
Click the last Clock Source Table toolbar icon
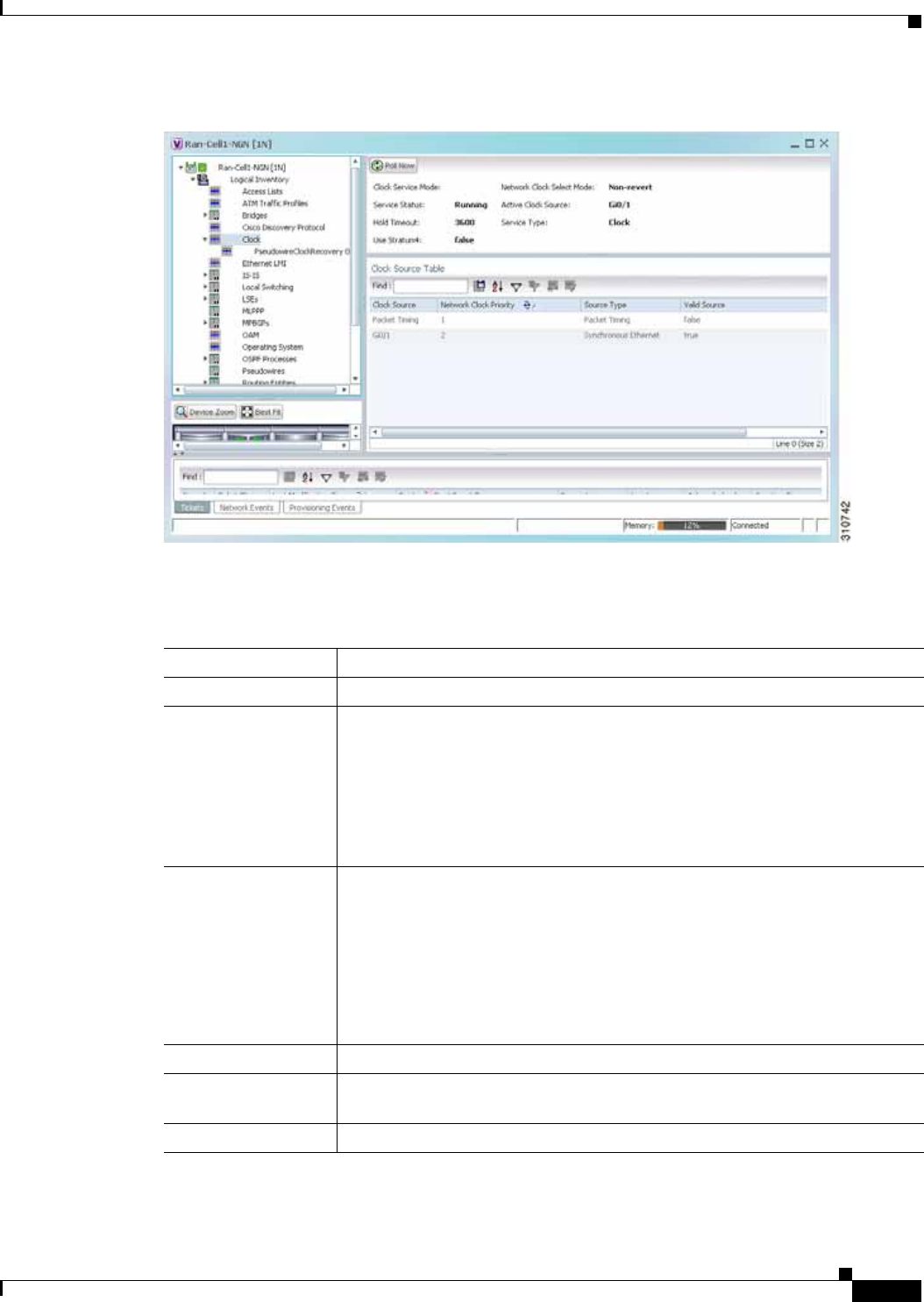pyautogui.click(x=570, y=286)
